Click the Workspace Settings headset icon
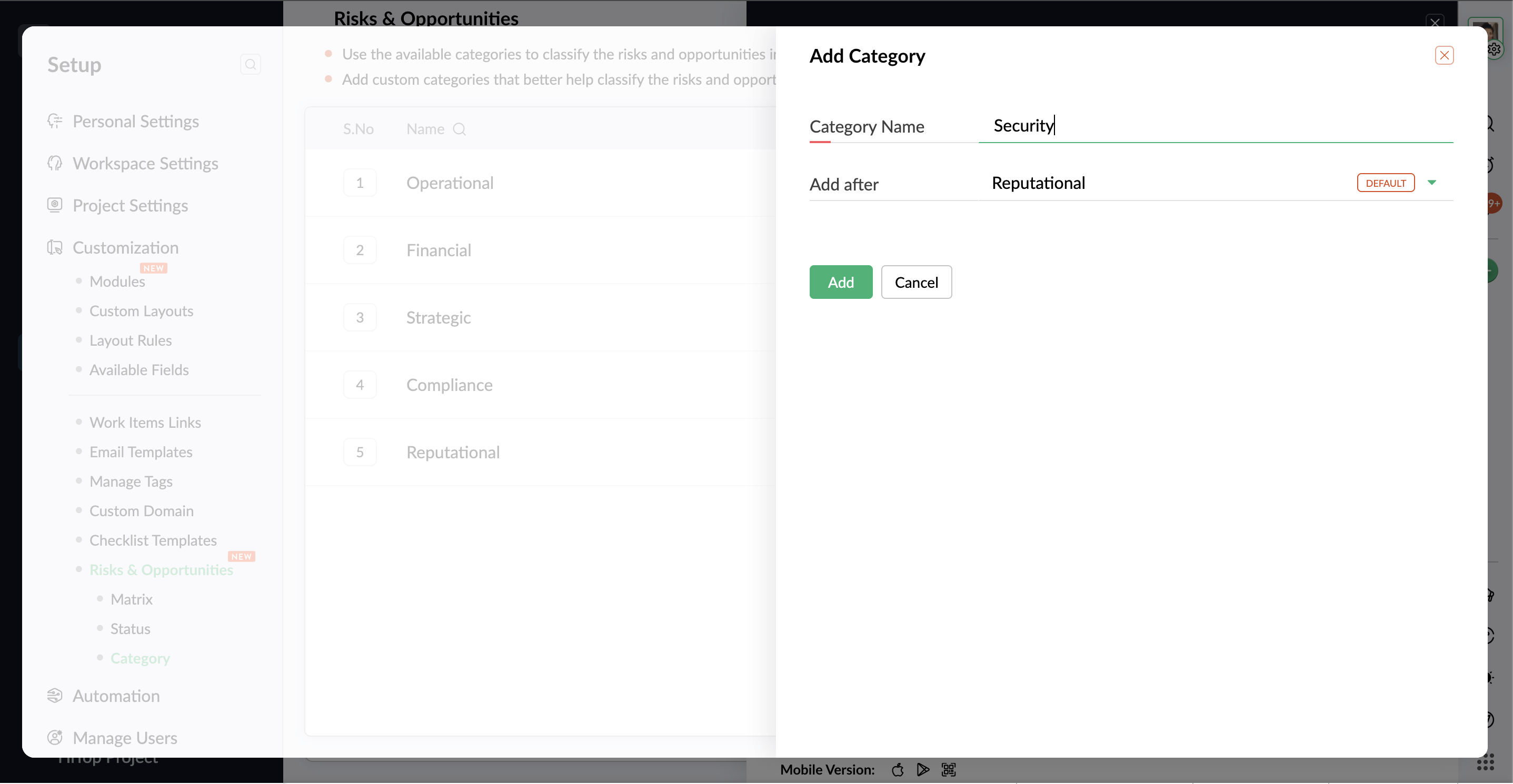This screenshot has width=1513, height=784. pos(55,163)
